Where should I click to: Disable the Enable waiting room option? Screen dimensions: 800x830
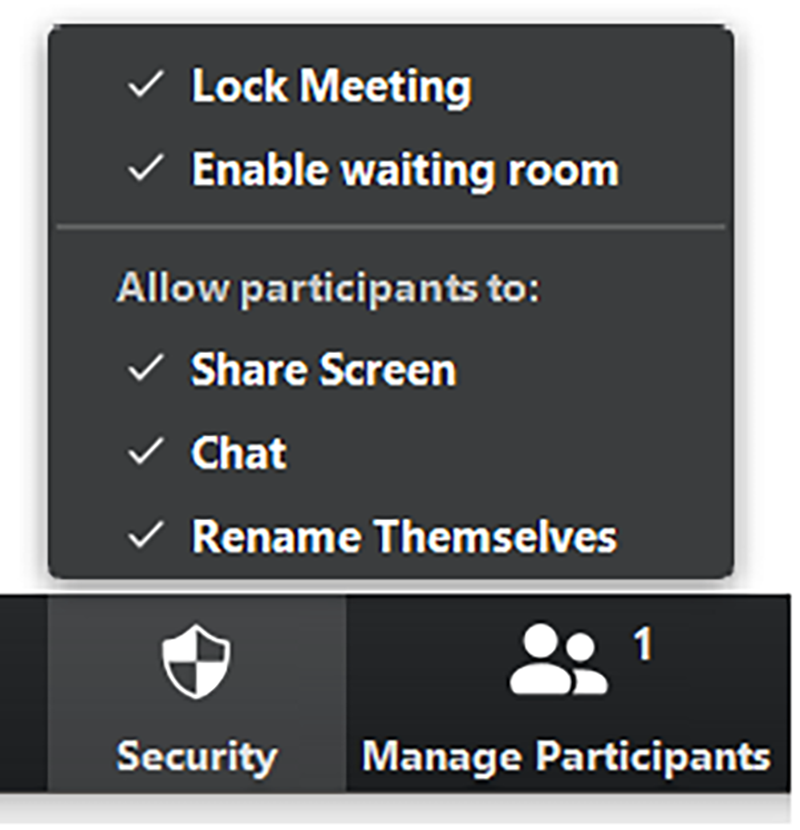click(404, 170)
